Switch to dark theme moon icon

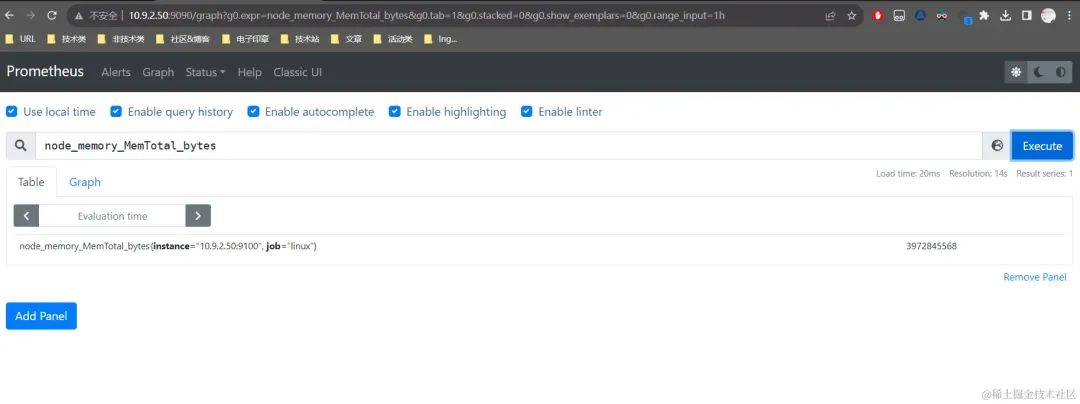1038,72
